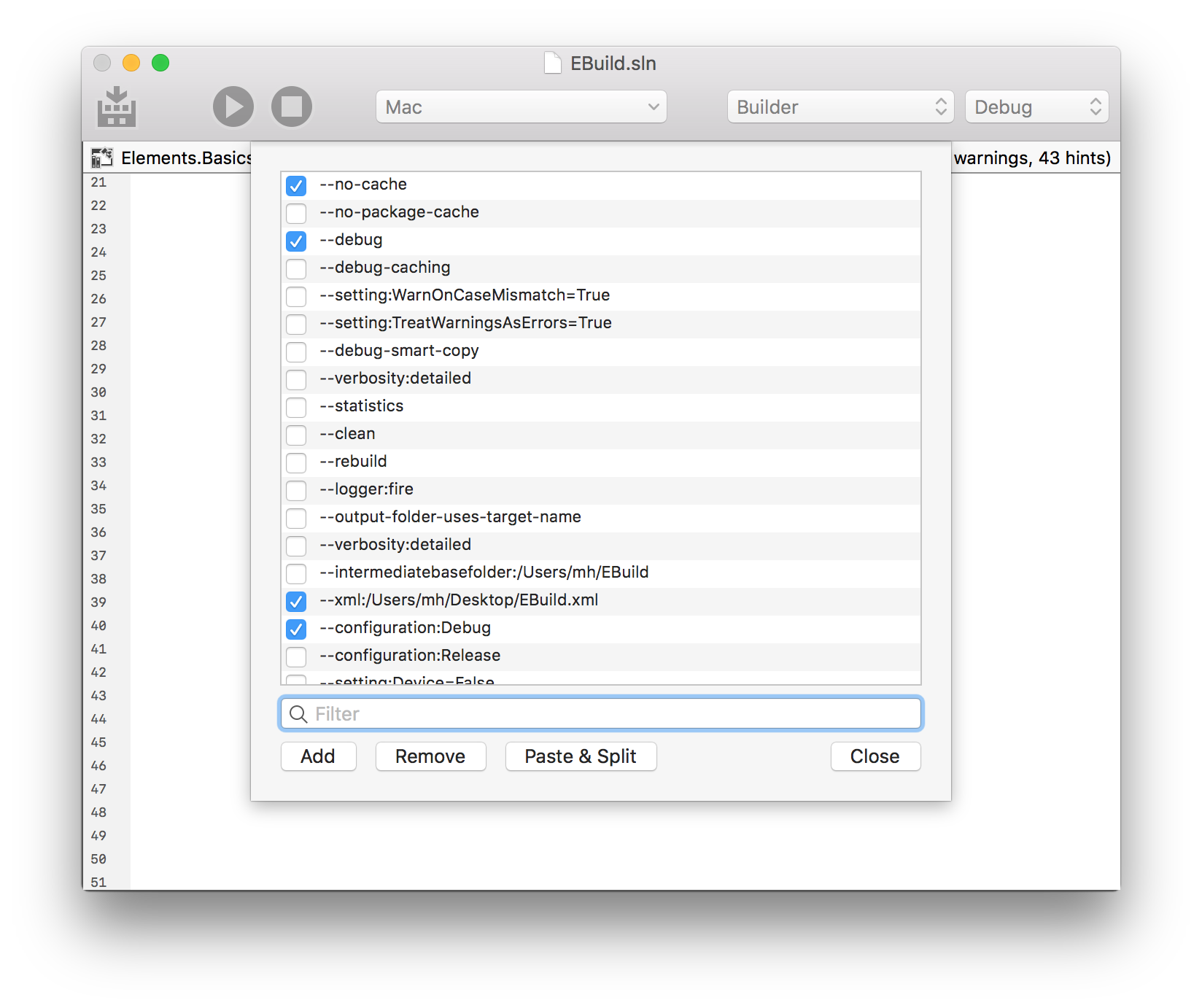Click the Elements.Basics project icon
This screenshot has width=1202, height=1008.
pyautogui.click(x=102, y=158)
